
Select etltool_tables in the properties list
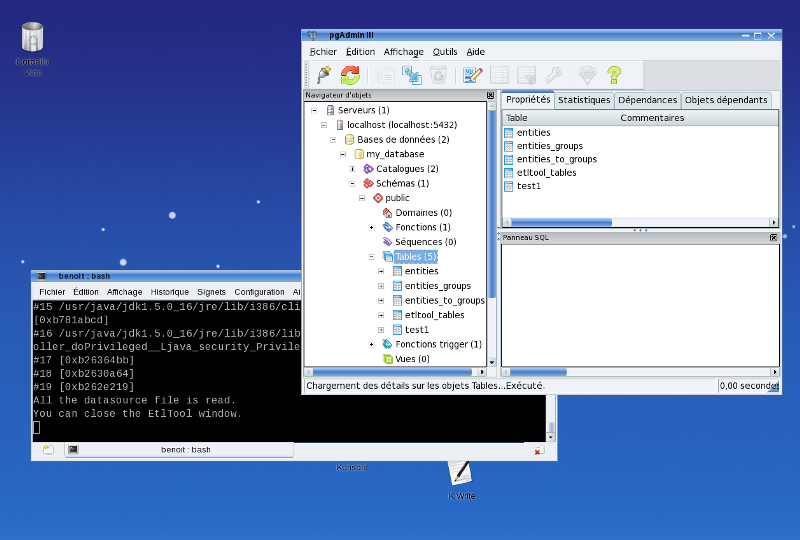[546, 173]
